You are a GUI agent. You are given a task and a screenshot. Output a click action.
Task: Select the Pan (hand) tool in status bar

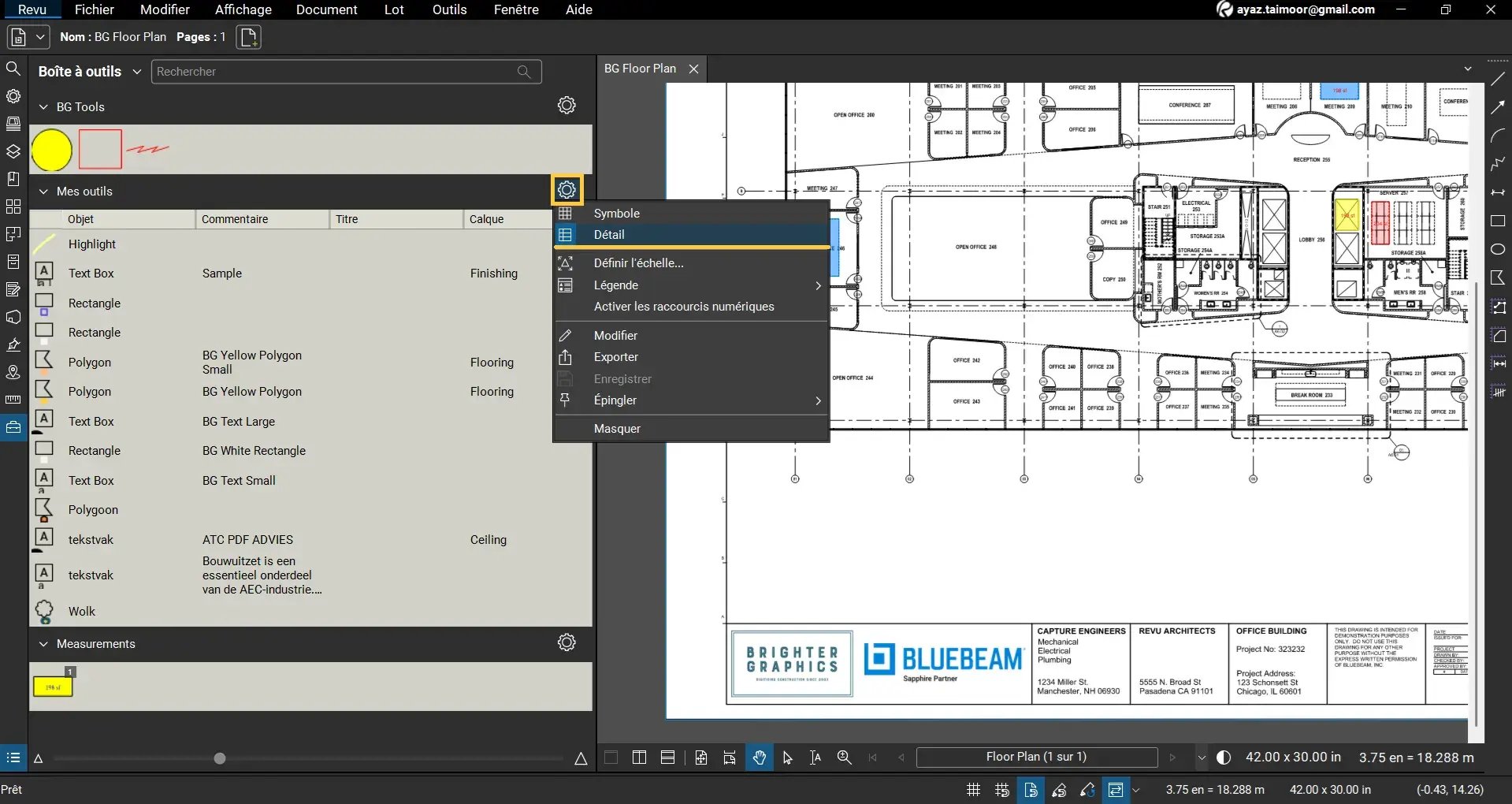pos(759,757)
